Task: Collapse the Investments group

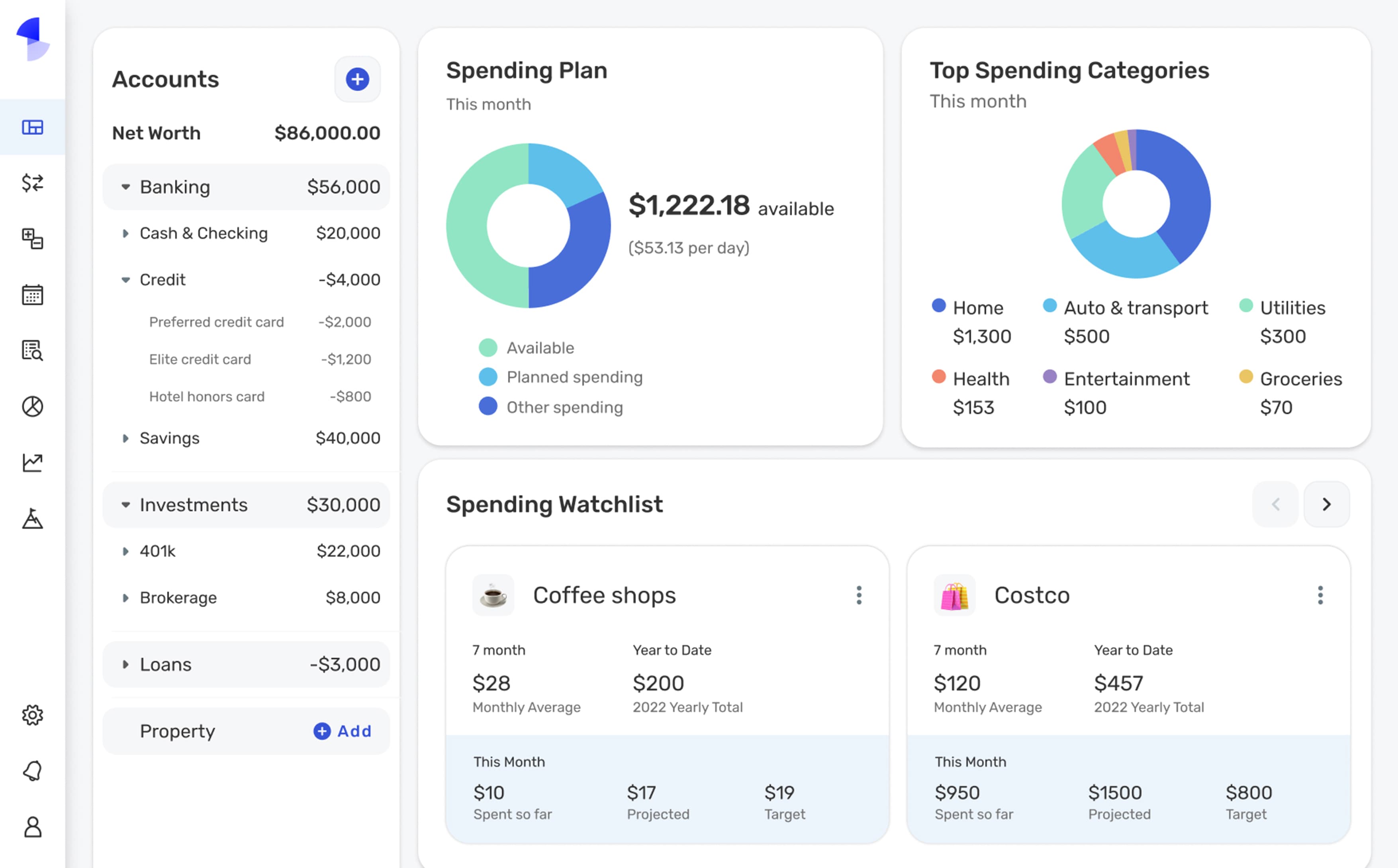Action: [x=126, y=505]
